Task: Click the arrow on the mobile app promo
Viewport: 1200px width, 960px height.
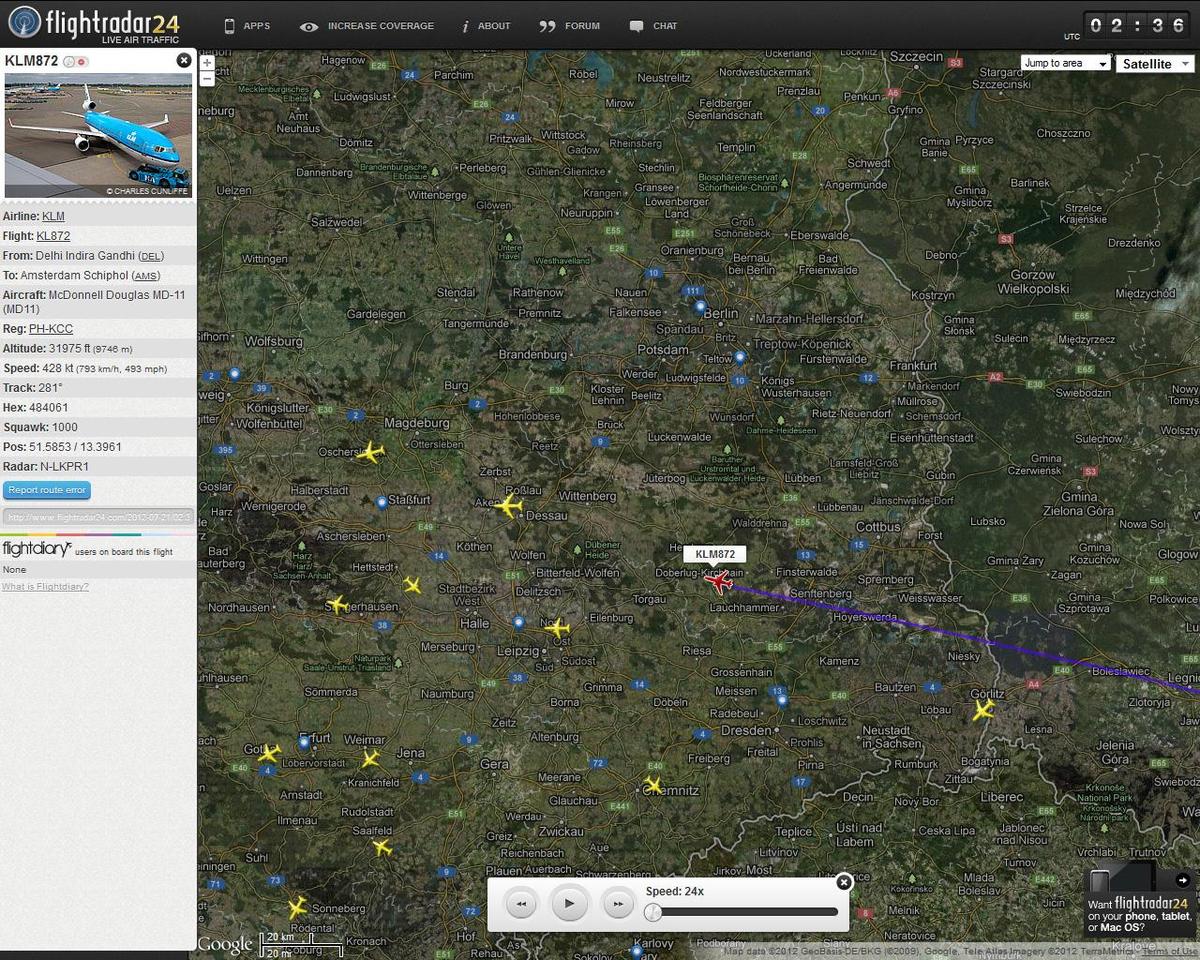Action: [1183, 880]
